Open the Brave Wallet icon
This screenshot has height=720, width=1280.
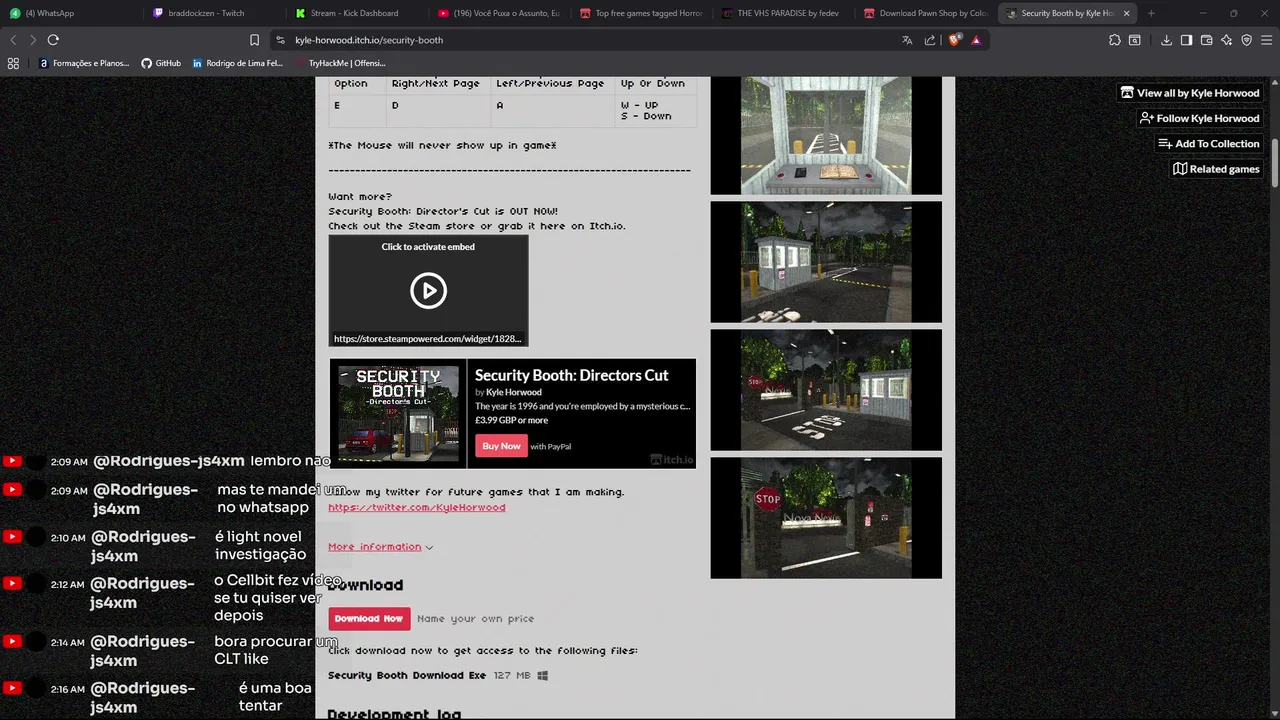(1206, 40)
